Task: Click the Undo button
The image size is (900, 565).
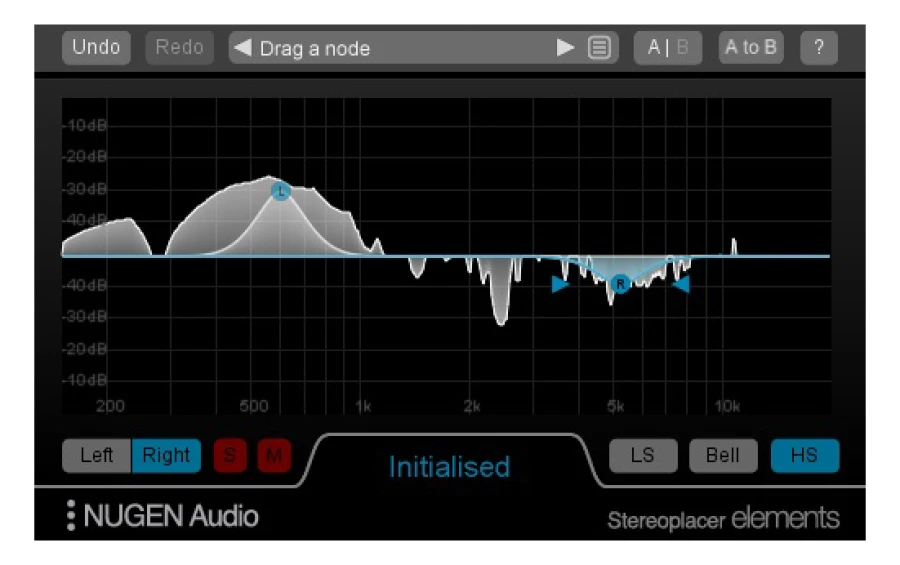Action: [96, 47]
